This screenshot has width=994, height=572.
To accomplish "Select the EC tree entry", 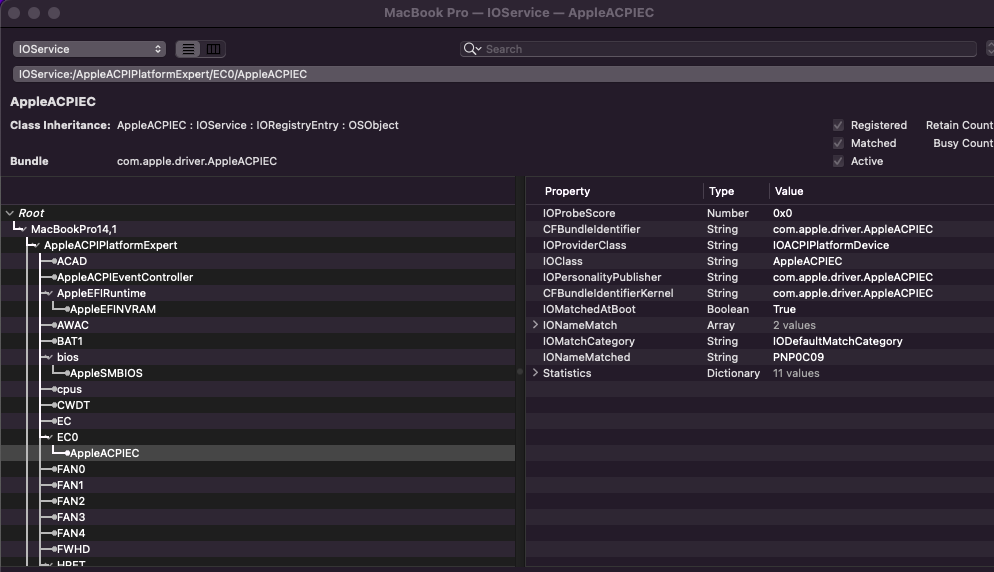I will (64, 421).
